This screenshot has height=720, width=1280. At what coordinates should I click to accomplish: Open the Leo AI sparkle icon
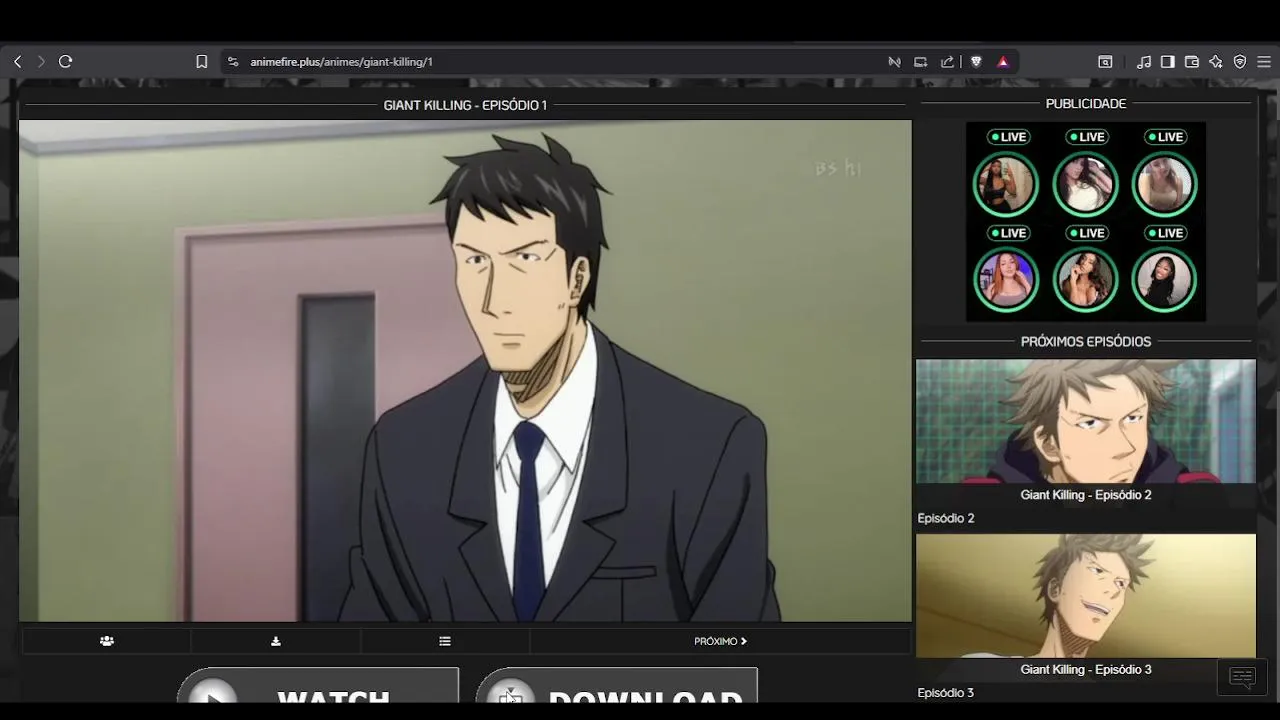click(x=1216, y=62)
